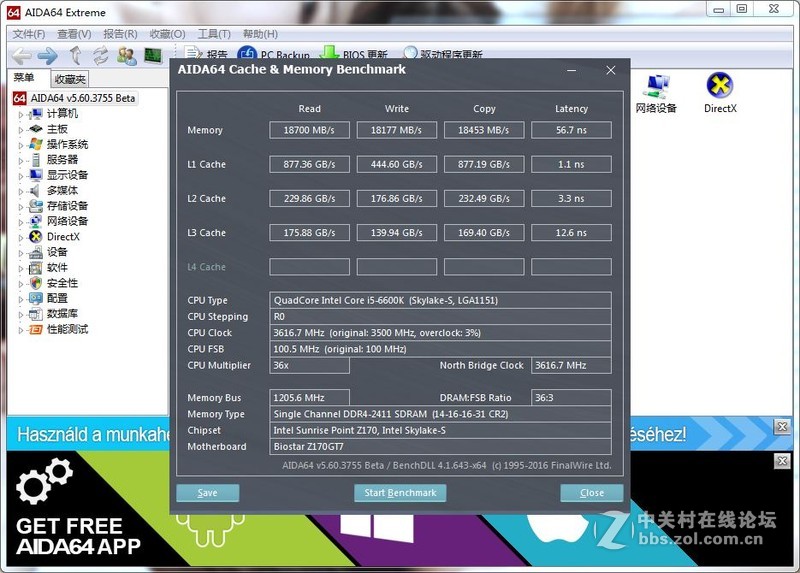
Task: Click the L3 Cache Copy value 169.40 GB/s
Action: [484, 233]
